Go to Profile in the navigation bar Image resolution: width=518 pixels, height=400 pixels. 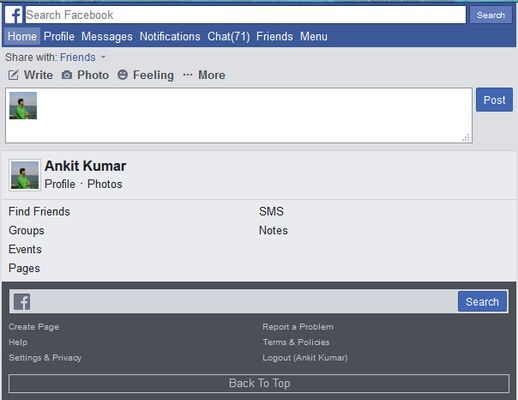59,36
